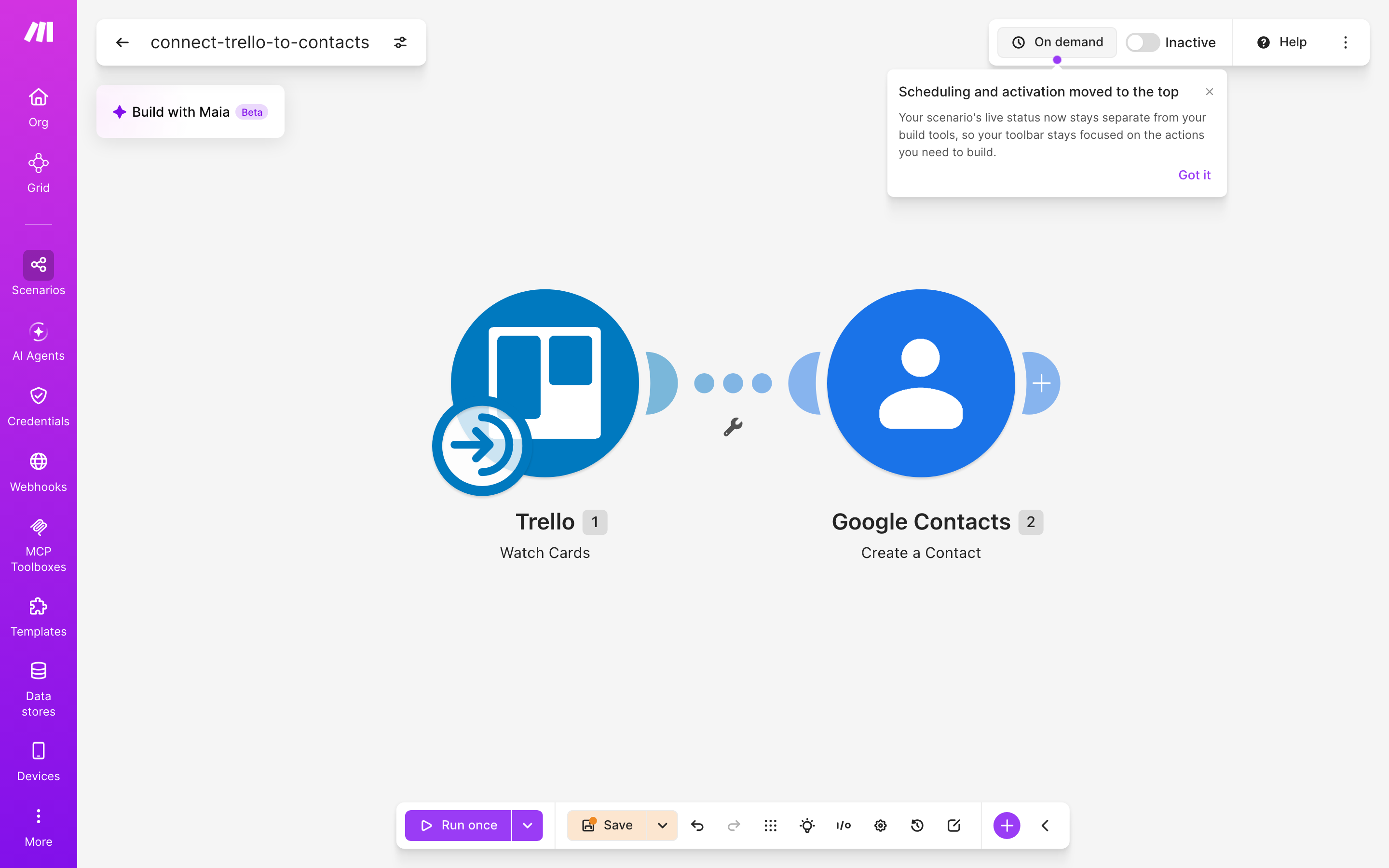Go back with the left arrow
The height and width of the screenshot is (868, 1389).
(x=122, y=42)
